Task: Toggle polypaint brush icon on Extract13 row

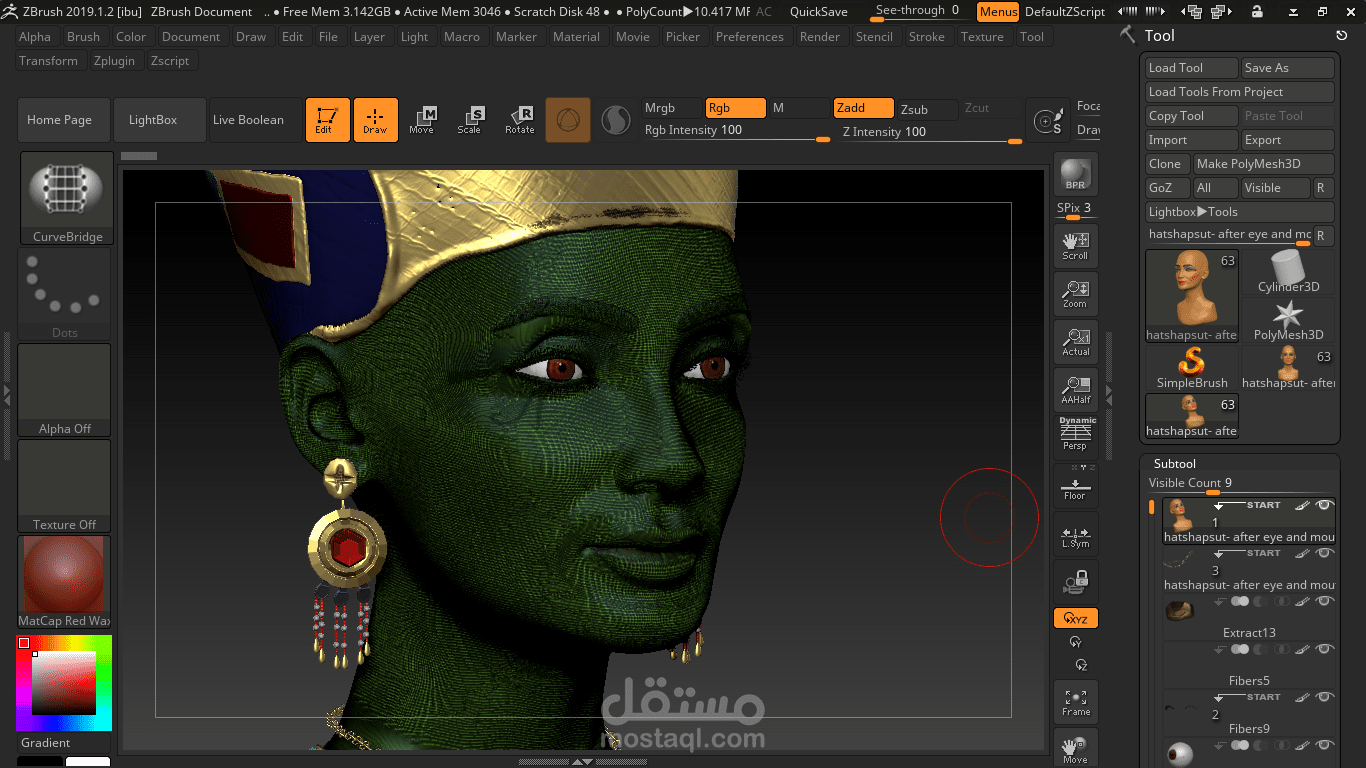Action: (1301, 602)
